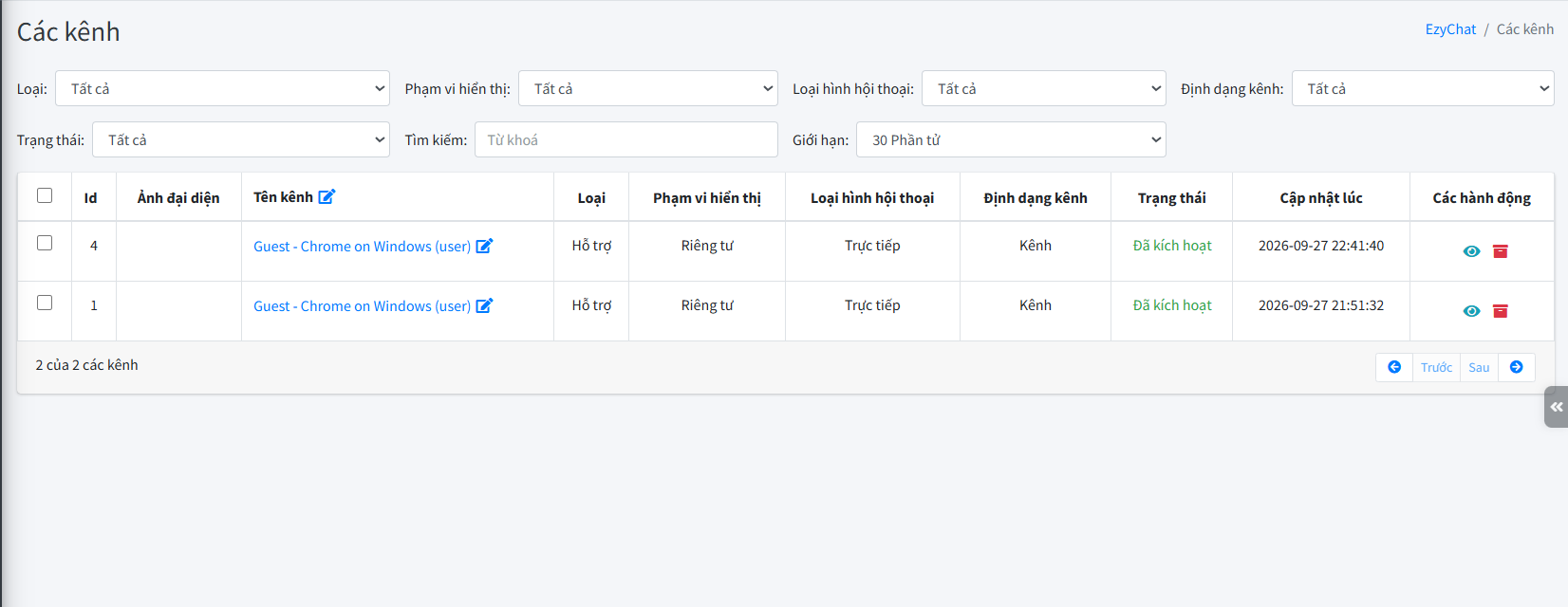Click Kênh cell in row Id 1
The image size is (1568, 607).
[x=1036, y=305]
